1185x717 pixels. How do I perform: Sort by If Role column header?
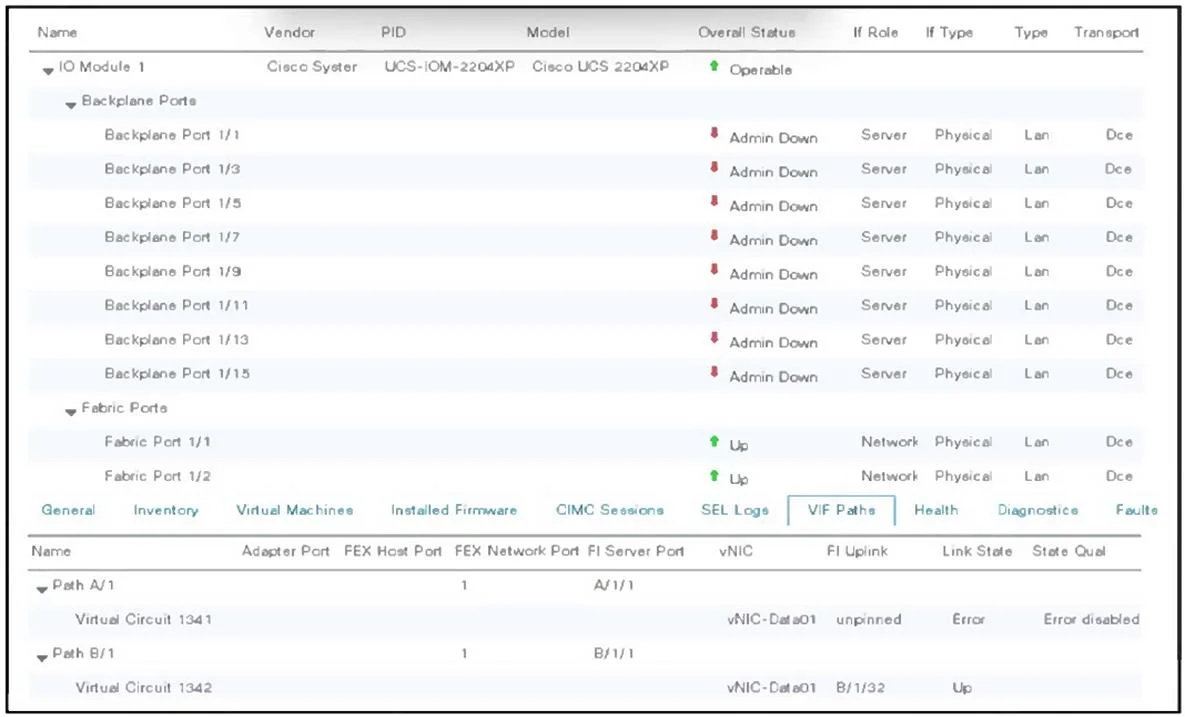pos(876,32)
